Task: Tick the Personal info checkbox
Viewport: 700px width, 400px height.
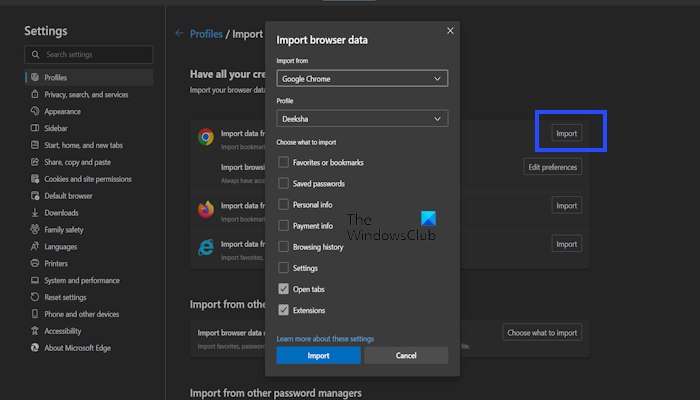Action: (283, 204)
